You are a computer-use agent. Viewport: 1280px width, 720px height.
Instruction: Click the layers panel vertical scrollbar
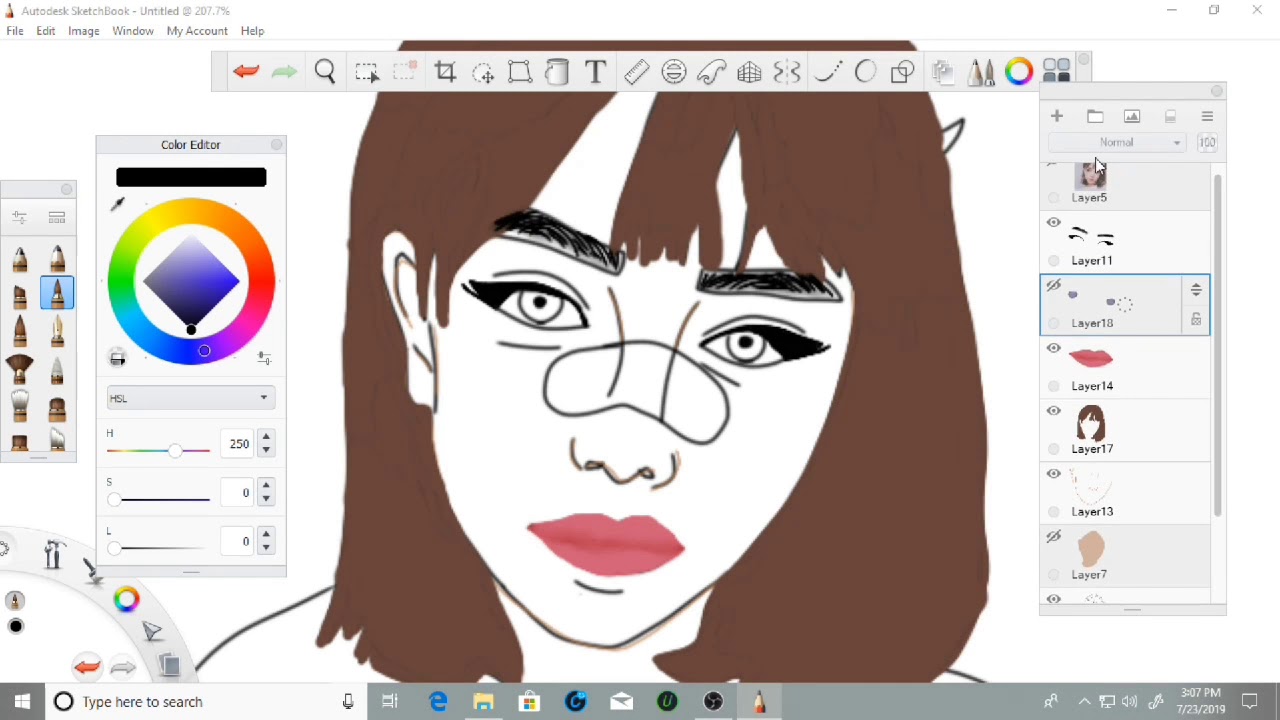[1218, 345]
